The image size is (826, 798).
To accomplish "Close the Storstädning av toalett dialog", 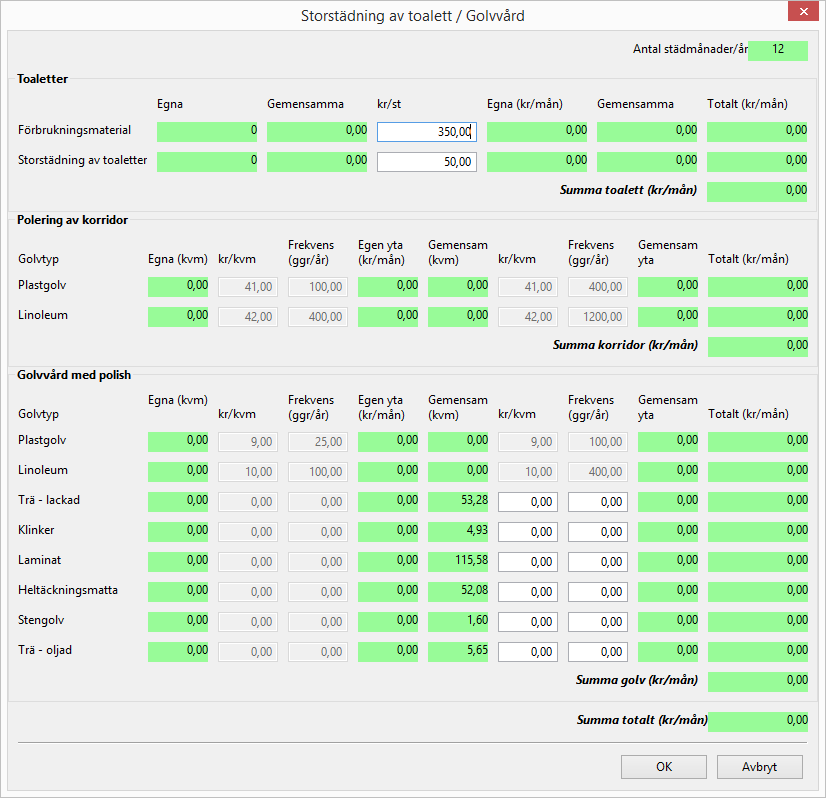I will point(803,14).
